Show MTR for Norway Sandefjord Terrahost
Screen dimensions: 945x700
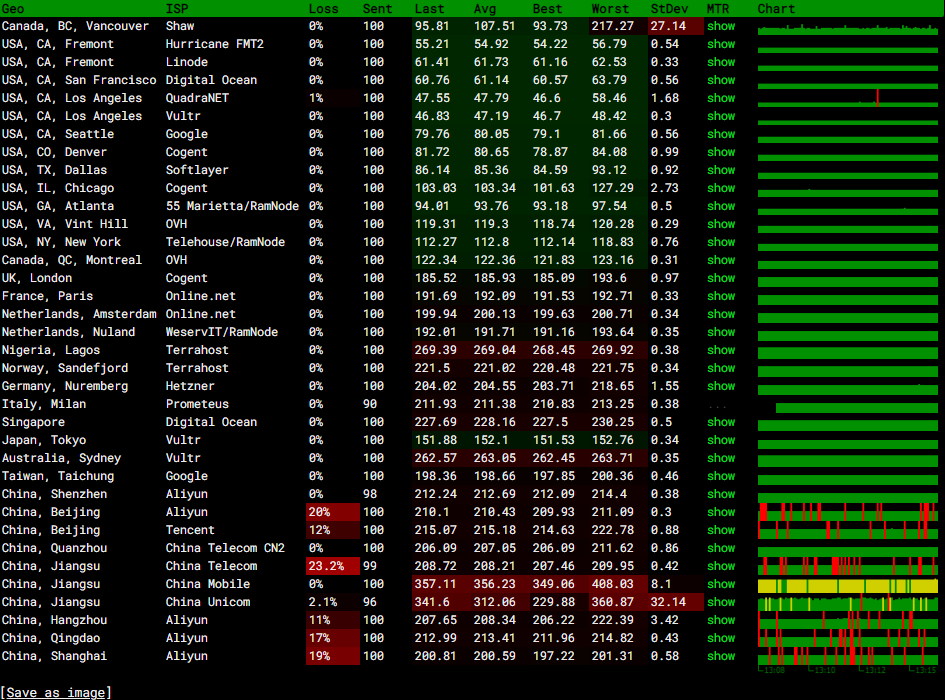click(x=721, y=368)
